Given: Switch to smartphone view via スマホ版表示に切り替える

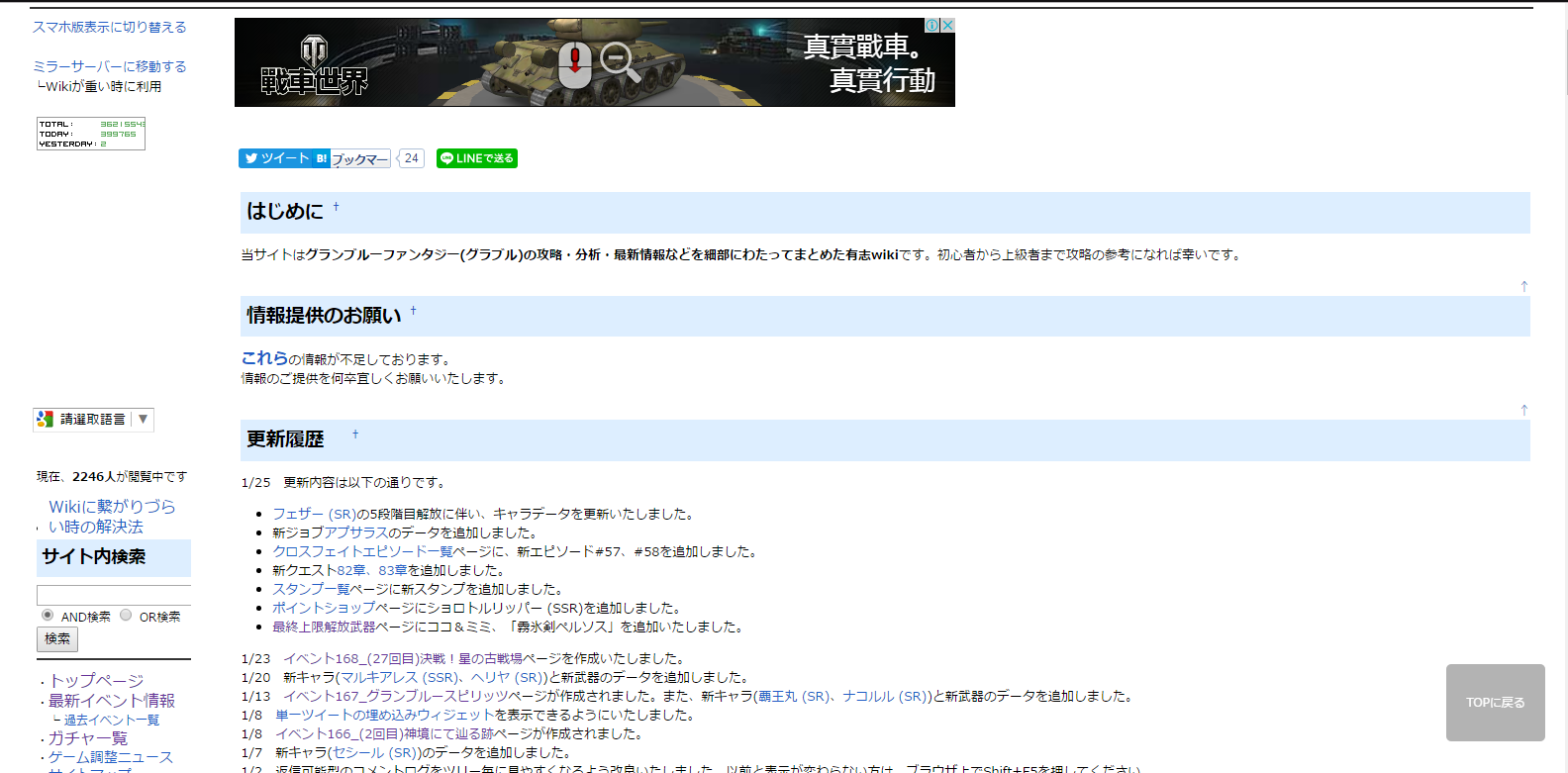Looking at the screenshot, I should click(x=109, y=27).
